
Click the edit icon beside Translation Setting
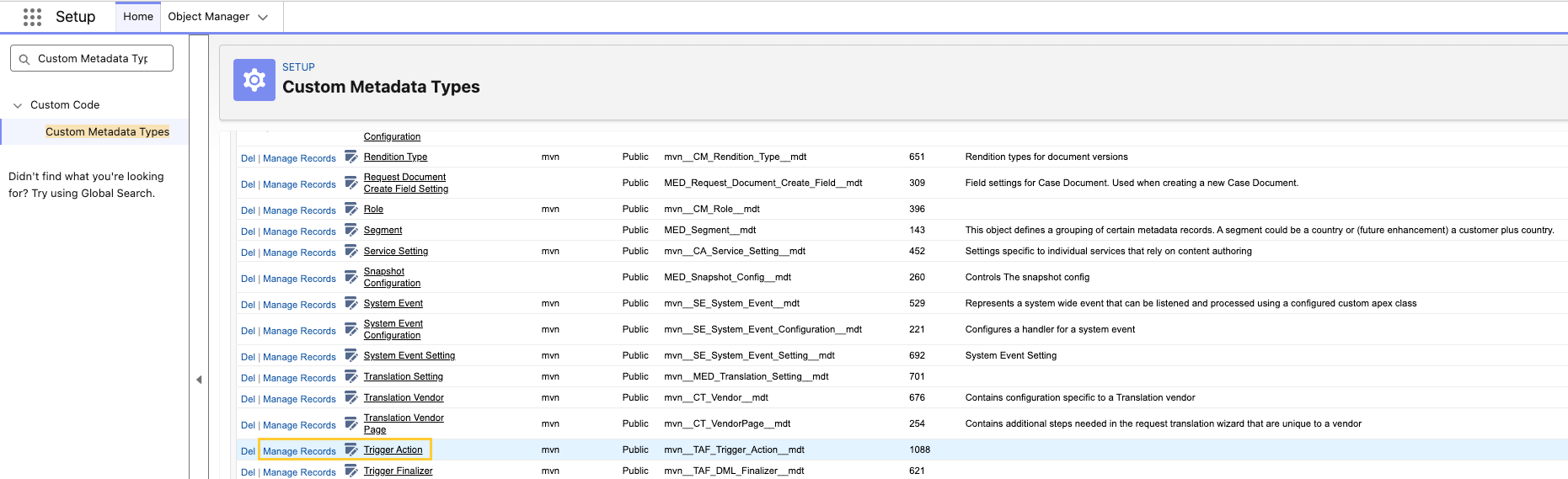pos(351,377)
